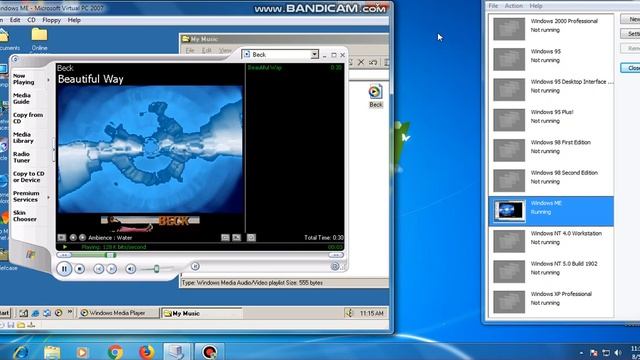640x360 pixels.
Task: Select previous visualization next to Ambience
Action: [73, 237]
